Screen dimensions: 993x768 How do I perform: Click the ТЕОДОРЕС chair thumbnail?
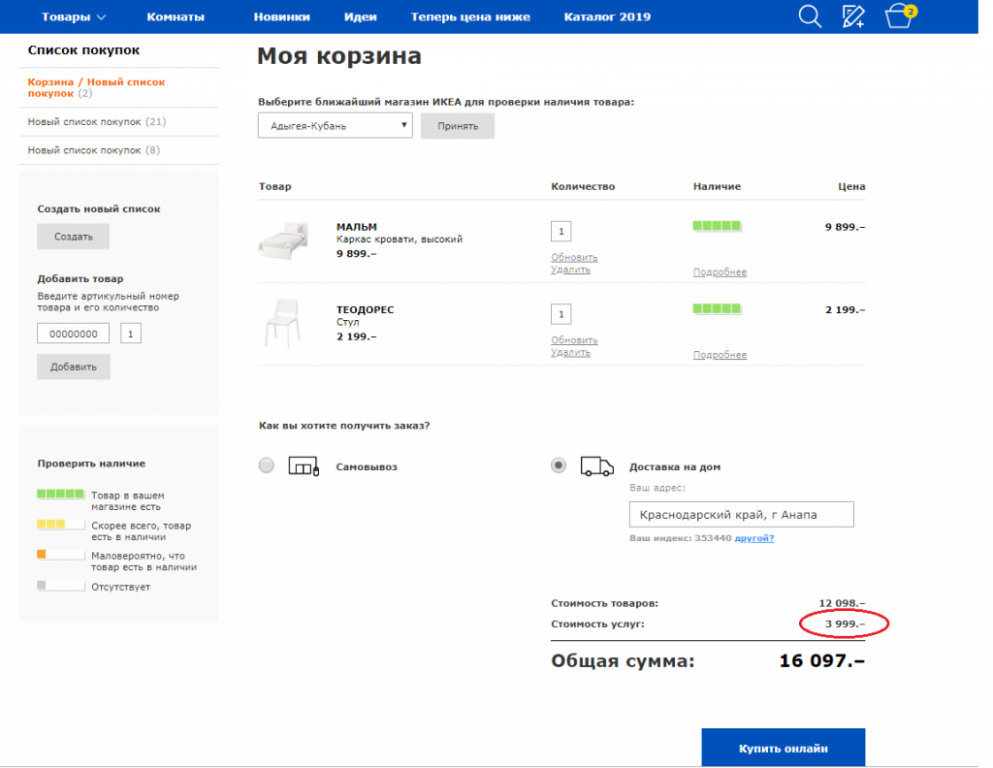point(282,324)
